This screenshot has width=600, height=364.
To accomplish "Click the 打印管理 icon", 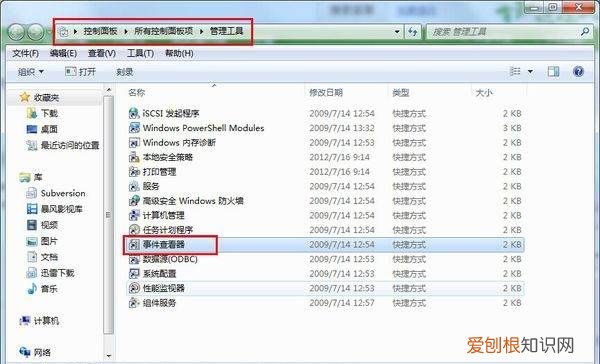I will pos(134,171).
